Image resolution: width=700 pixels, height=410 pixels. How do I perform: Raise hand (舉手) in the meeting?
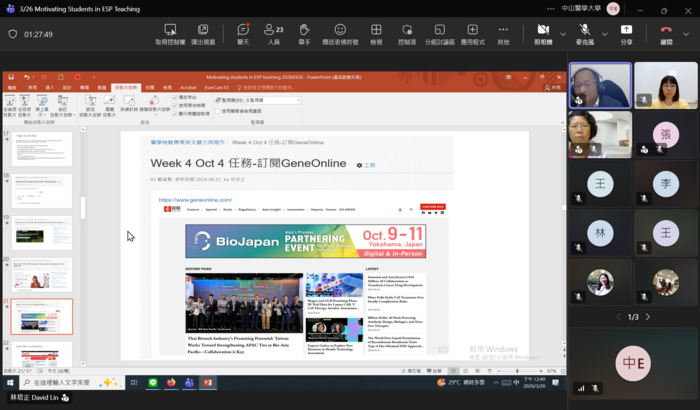coord(304,34)
